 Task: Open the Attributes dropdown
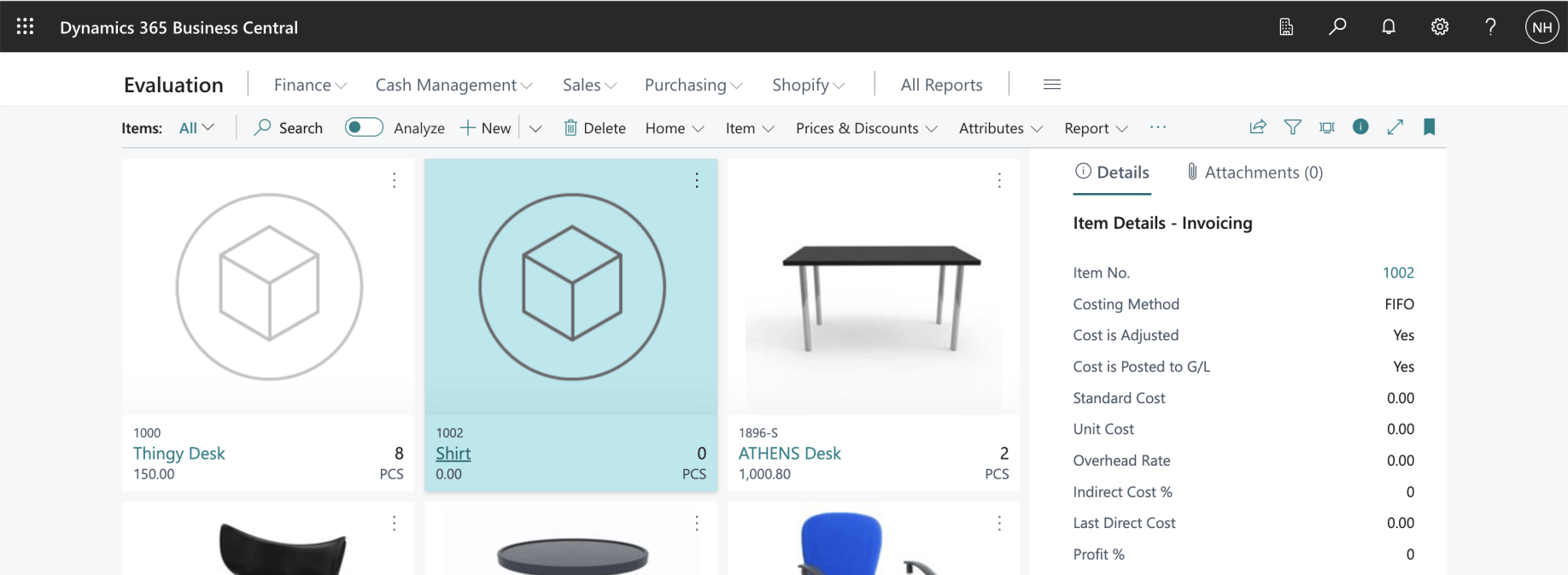tap(1000, 128)
